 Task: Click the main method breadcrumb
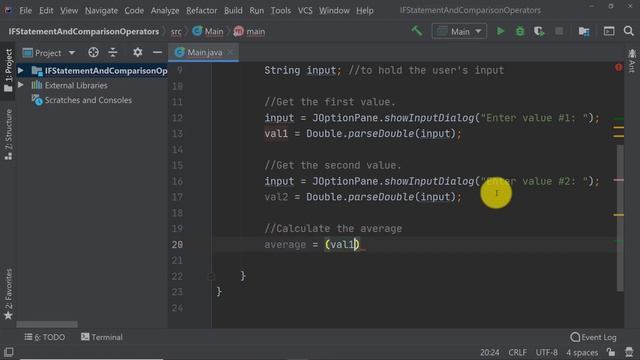coord(249,31)
